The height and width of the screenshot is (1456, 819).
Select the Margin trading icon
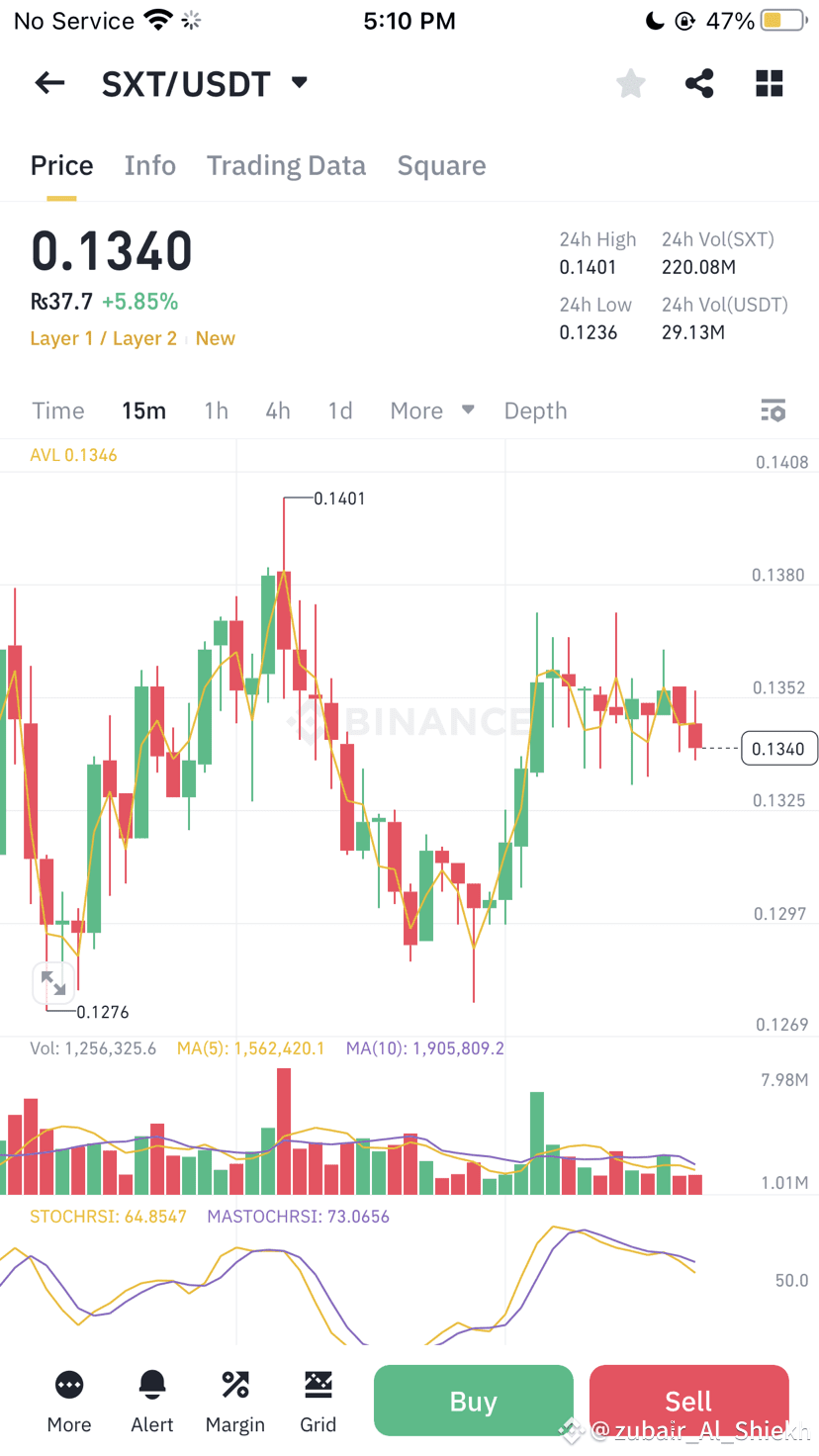click(x=234, y=1398)
